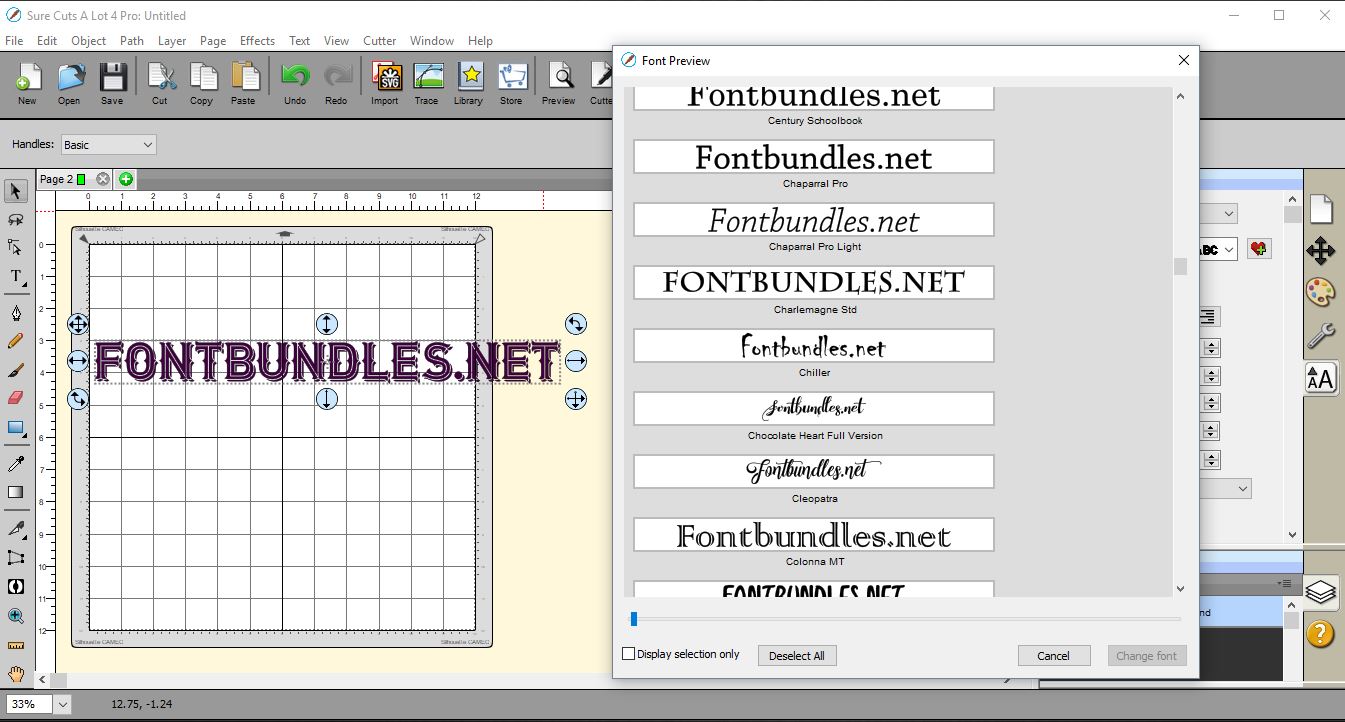Image resolution: width=1345 pixels, height=722 pixels.
Task: Select the pen Draw tool
Action: click(x=16, y=313)
